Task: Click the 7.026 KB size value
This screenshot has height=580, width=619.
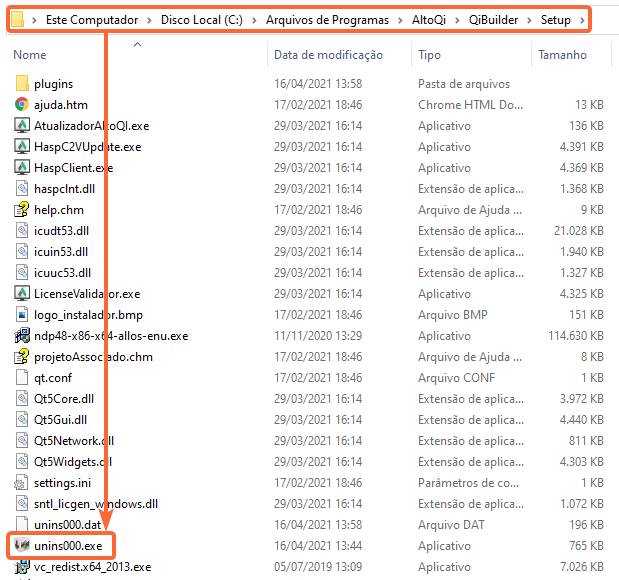Action: tap(582, 567)
